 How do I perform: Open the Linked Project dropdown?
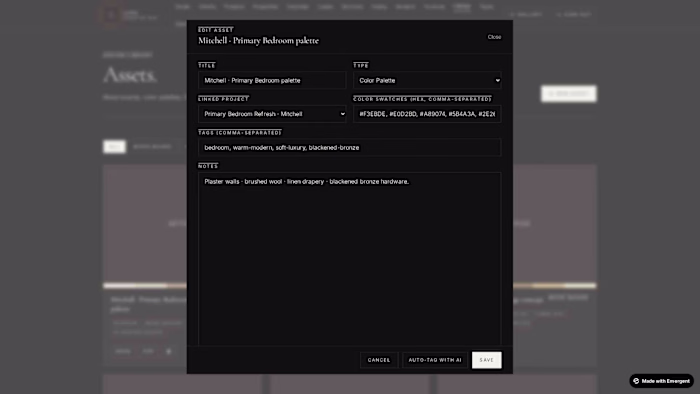[272, 114]
